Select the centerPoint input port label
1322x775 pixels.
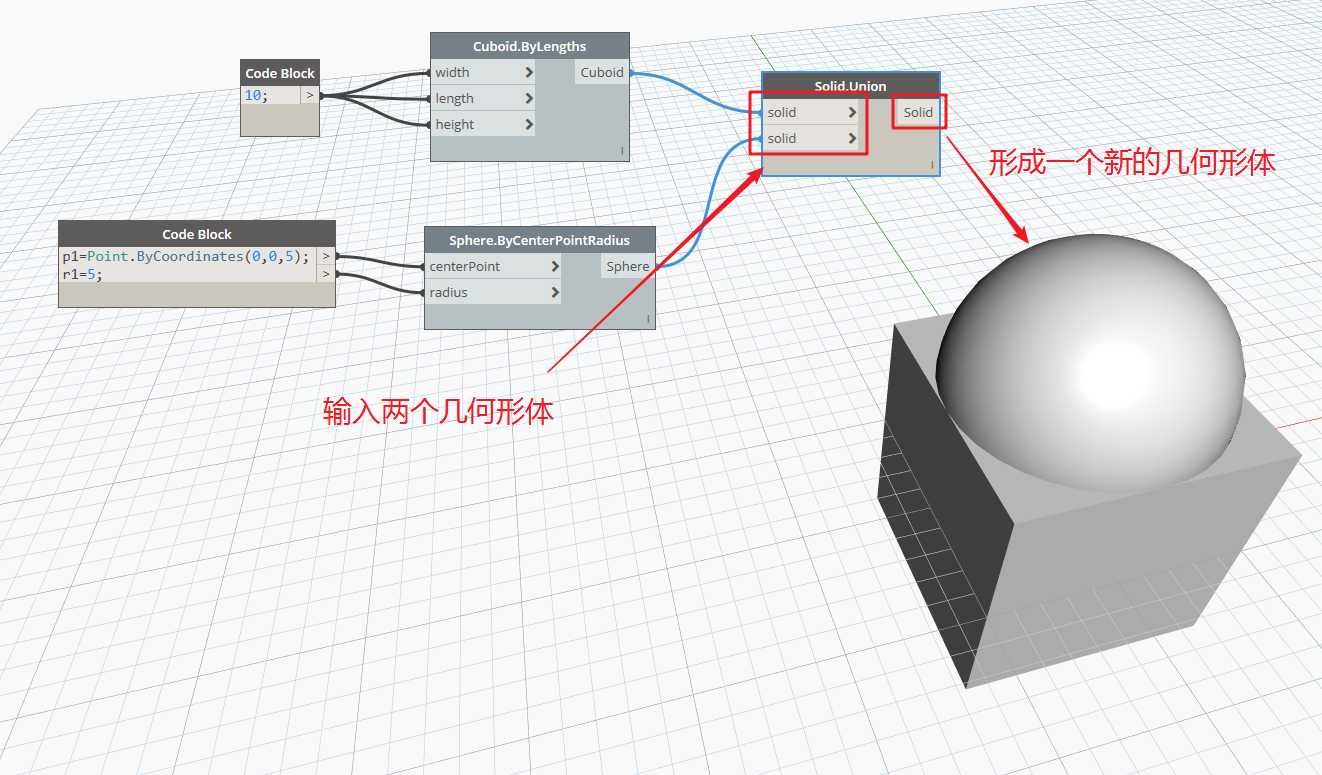coord(465,267)
